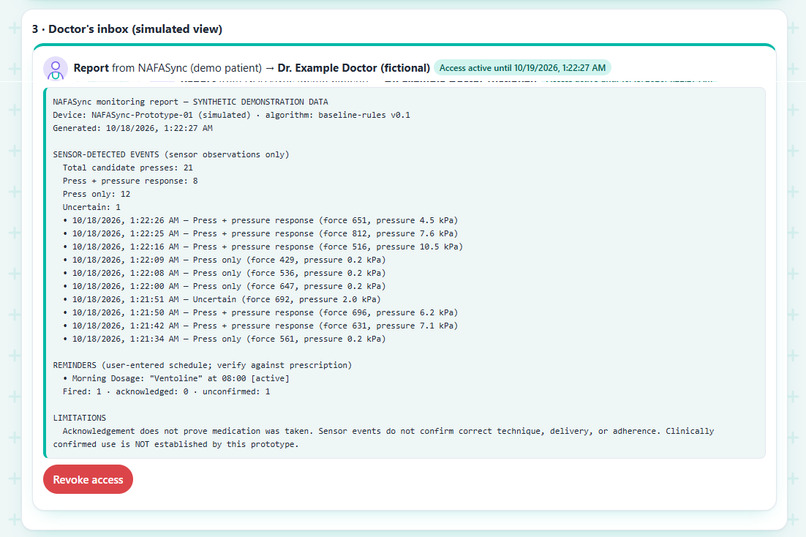Click the 'Acknowledgement does not prove medication' paragraph

point(383,438)
